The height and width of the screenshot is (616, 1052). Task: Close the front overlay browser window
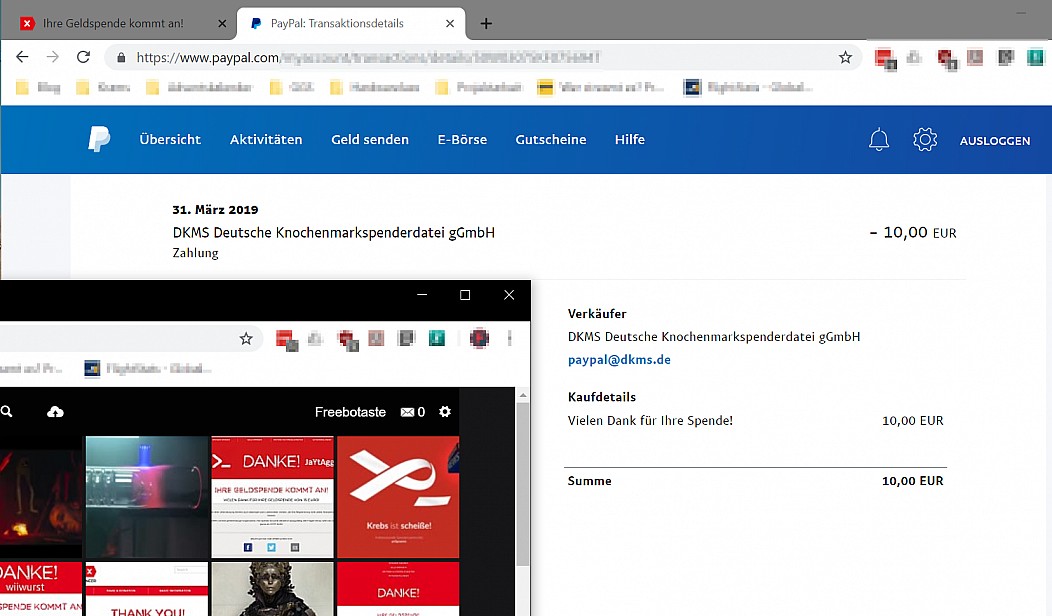[x=509, y=295]
